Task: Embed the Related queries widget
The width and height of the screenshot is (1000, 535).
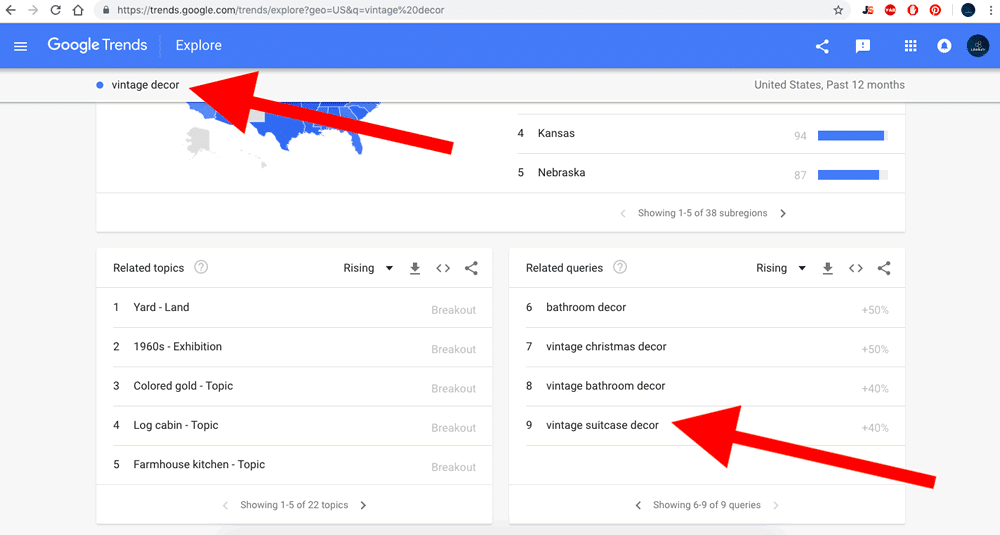Action: [856, 268]
